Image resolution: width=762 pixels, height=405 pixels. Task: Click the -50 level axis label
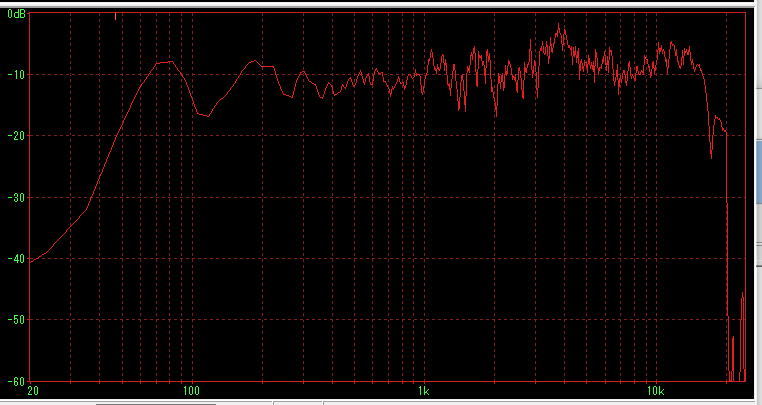click(16, 320)
